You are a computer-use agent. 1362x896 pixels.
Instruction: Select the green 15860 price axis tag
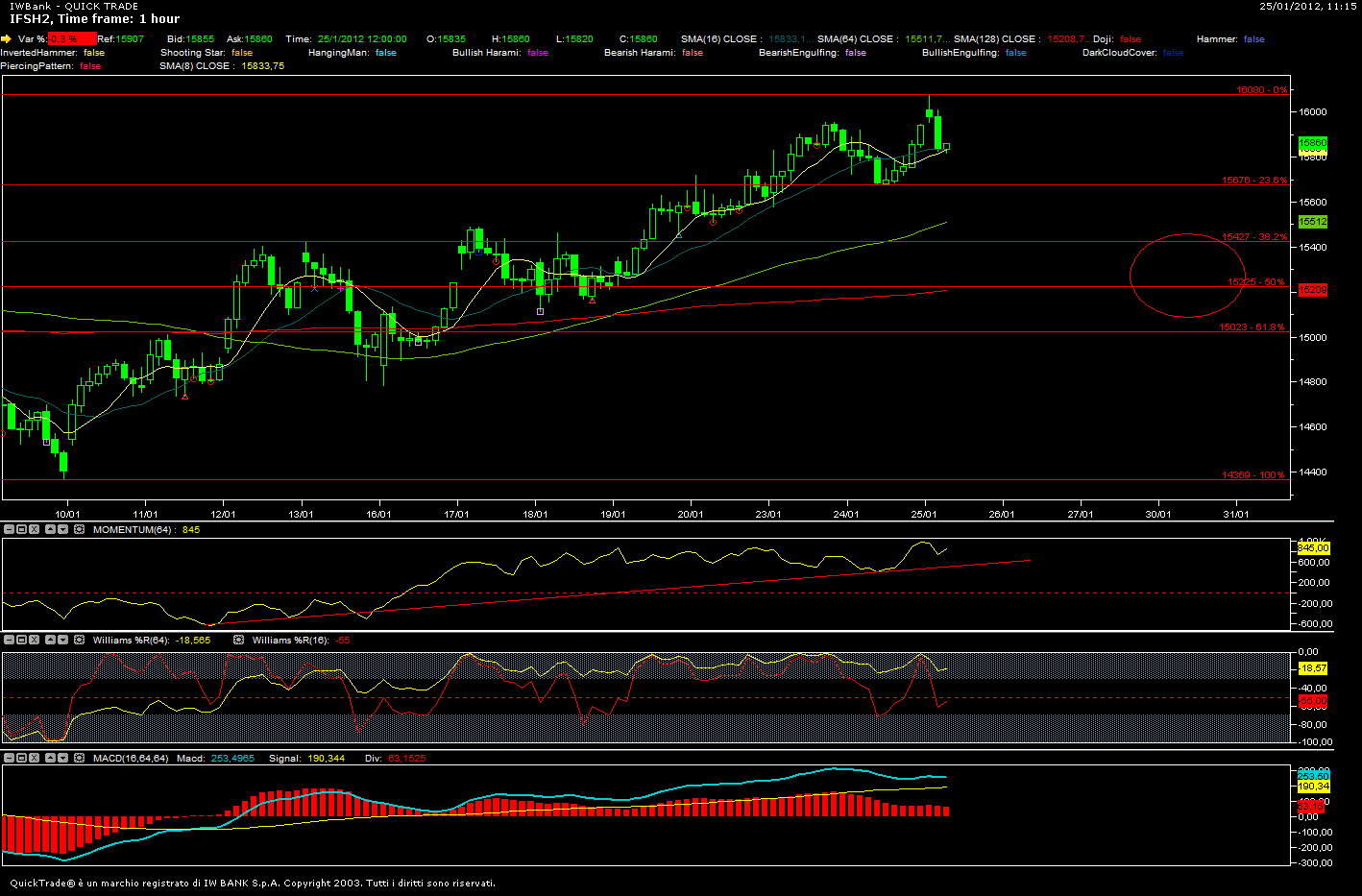pos(1312,142)
